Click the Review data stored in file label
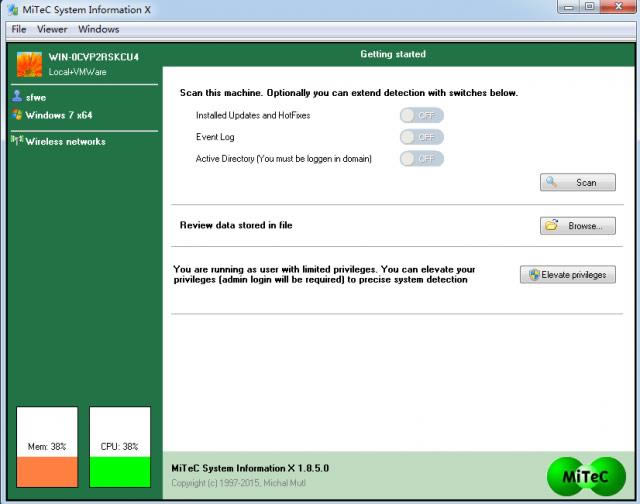Image resolution: width=640 pixels, height=504 pixels. pos(236,225)
